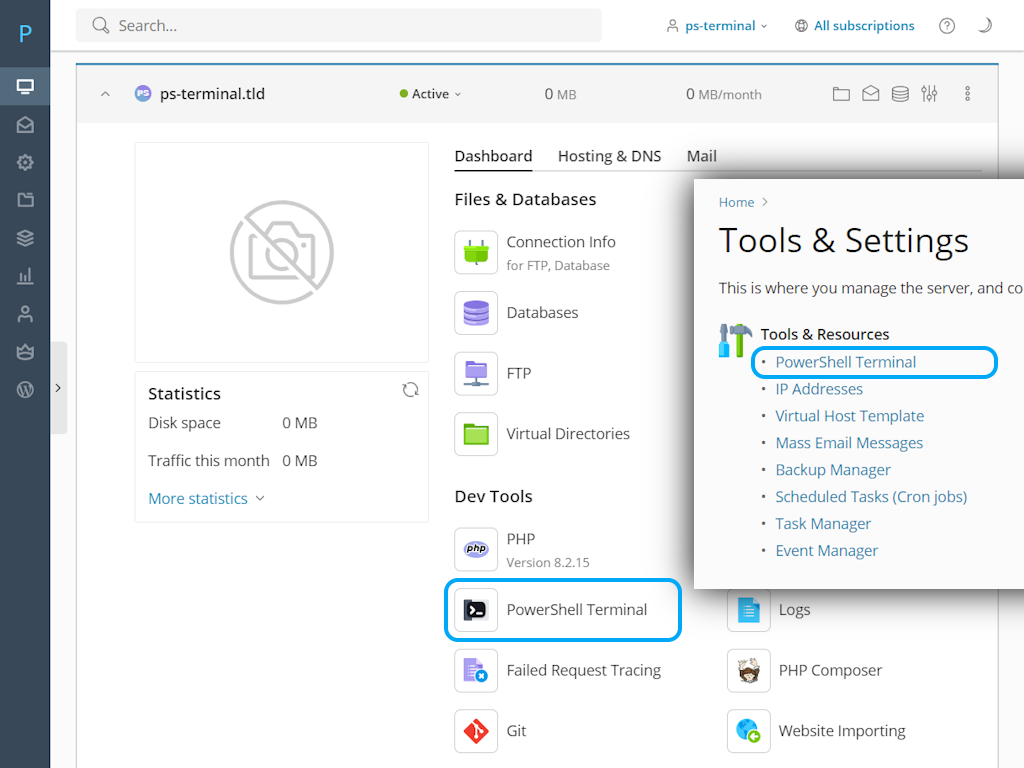
Task: Click in the Search input field
Action: pos(340,26)
